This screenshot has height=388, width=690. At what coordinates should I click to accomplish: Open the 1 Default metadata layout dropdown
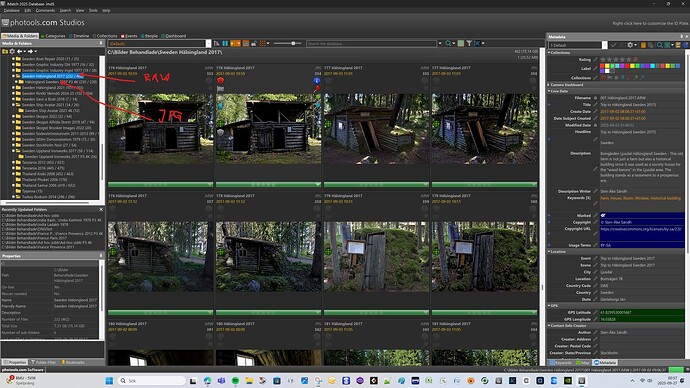tap(605, 45)
